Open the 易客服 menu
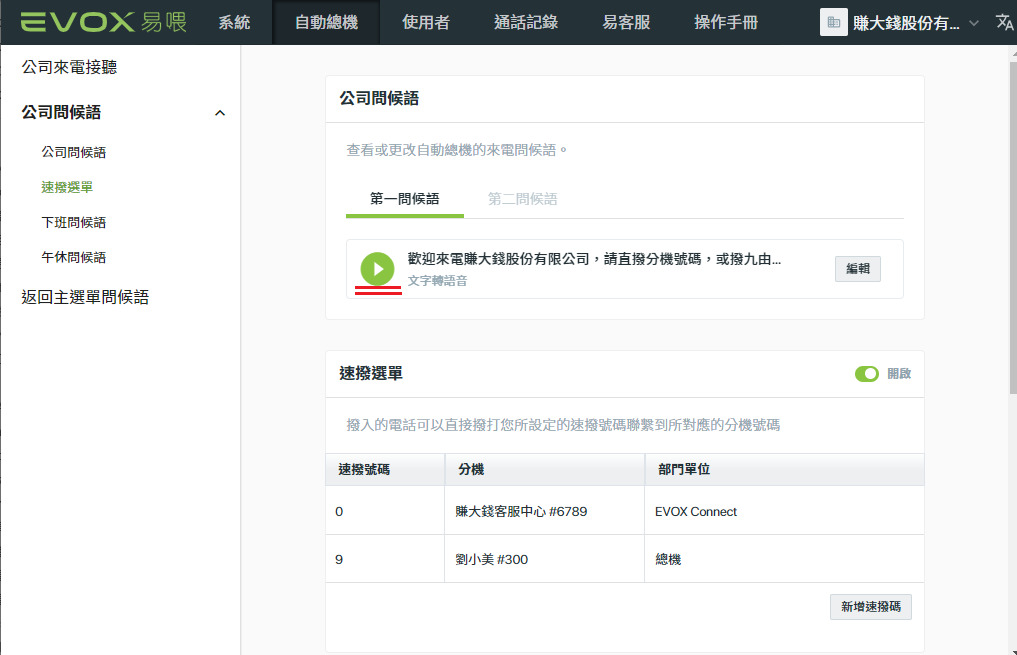This screenshot has width=1017, height=655. [626, 23]
